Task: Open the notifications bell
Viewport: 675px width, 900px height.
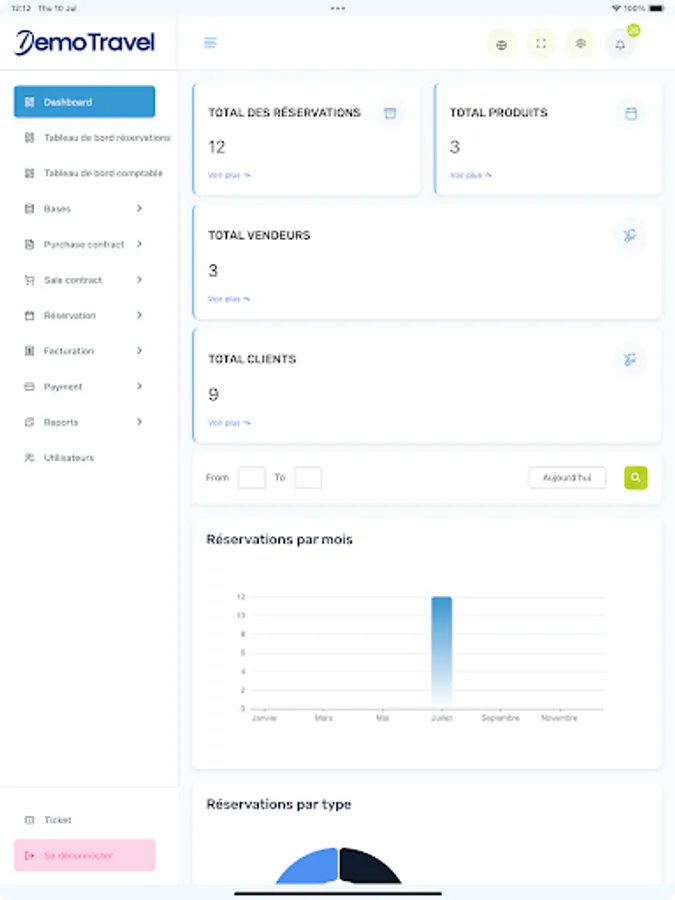Action: (x=620, y=44)
